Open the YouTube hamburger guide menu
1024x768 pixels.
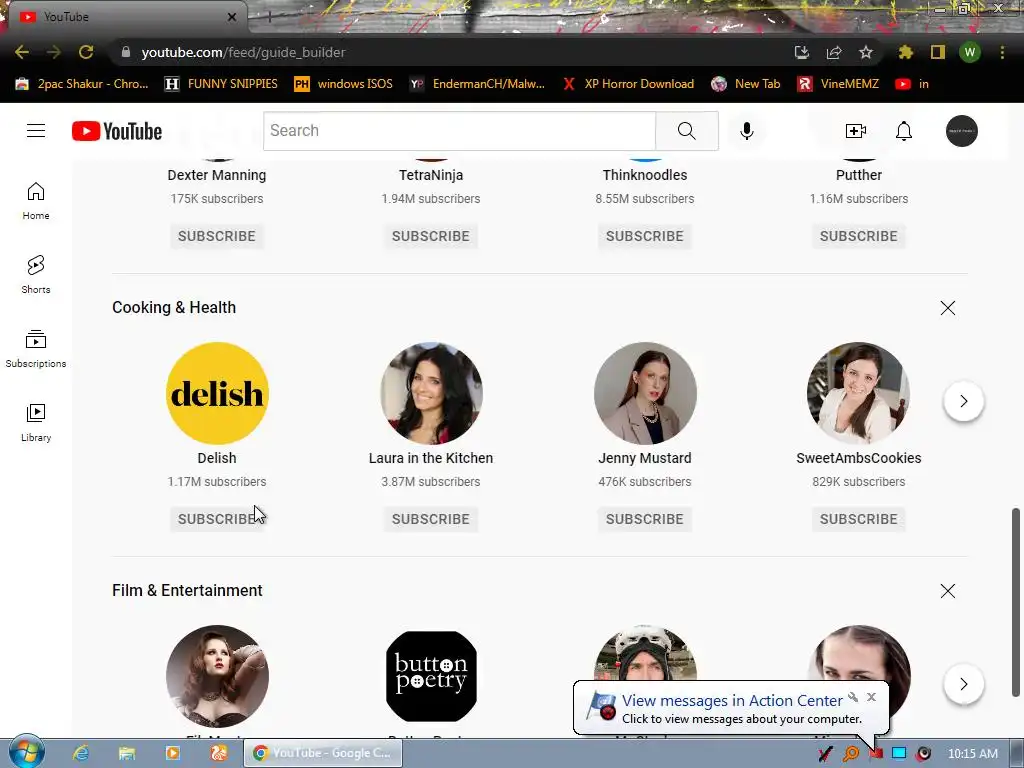coord(36,131)
